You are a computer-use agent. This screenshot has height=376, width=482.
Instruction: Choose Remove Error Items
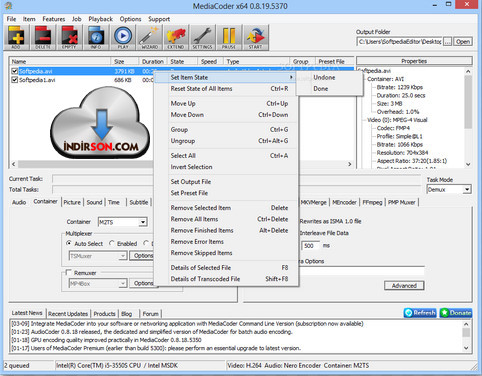pyautogui.click(x=227, y=242)
